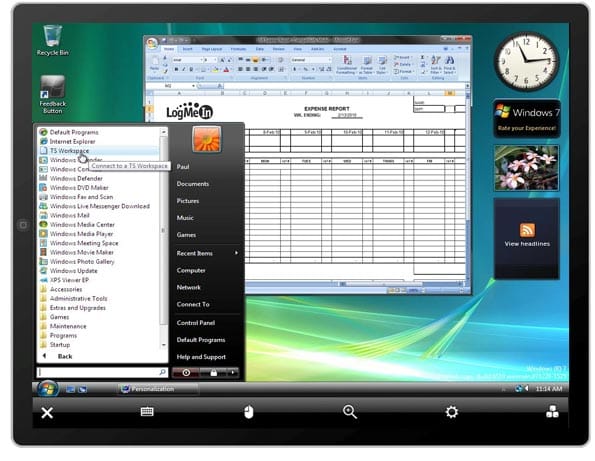The height and width of the screenshot is (461, 595).
Task: Tap the LogMeIn disconnect X icon
Action: point(47,412)
